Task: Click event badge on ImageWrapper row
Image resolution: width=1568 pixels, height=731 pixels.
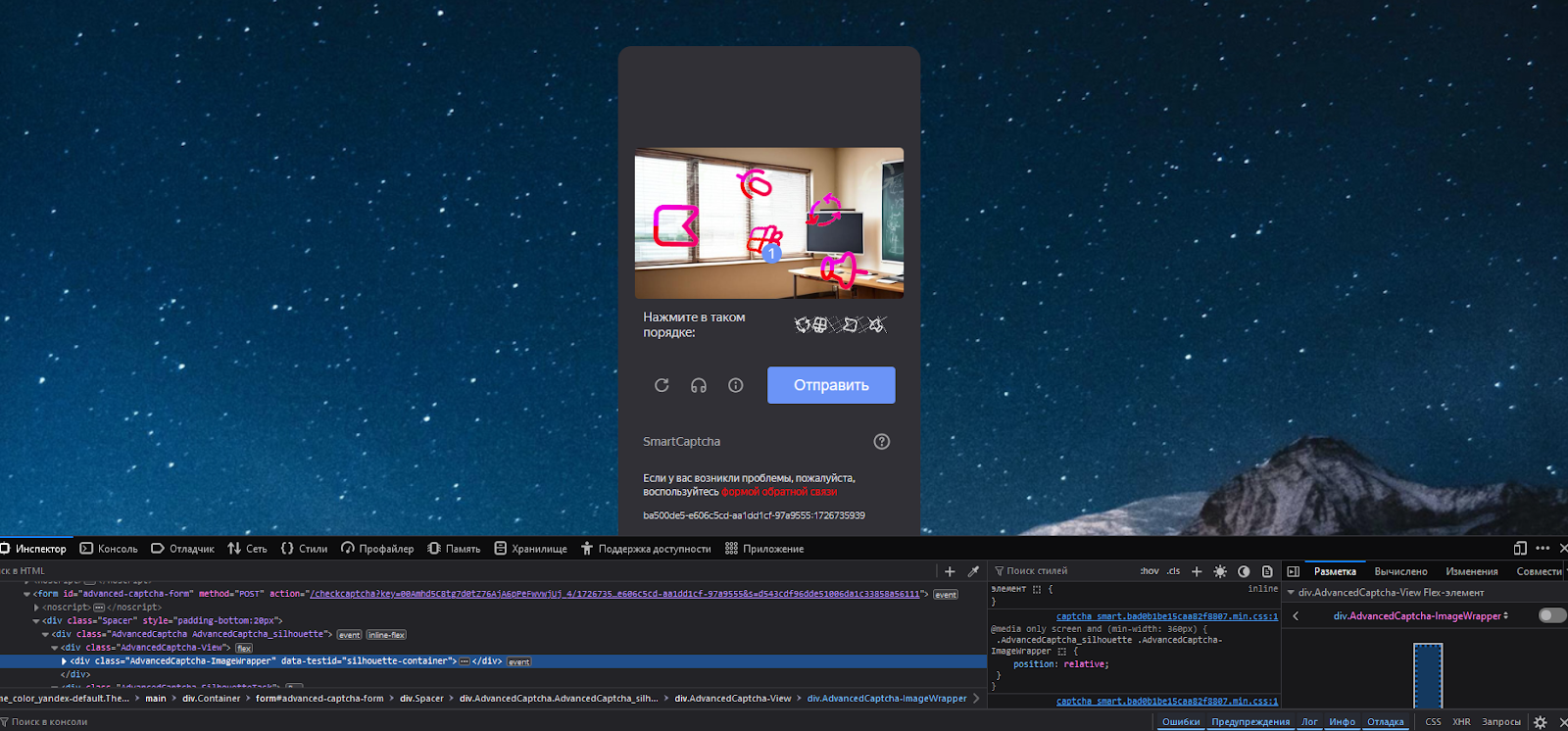Action: (x=519, y=662)
